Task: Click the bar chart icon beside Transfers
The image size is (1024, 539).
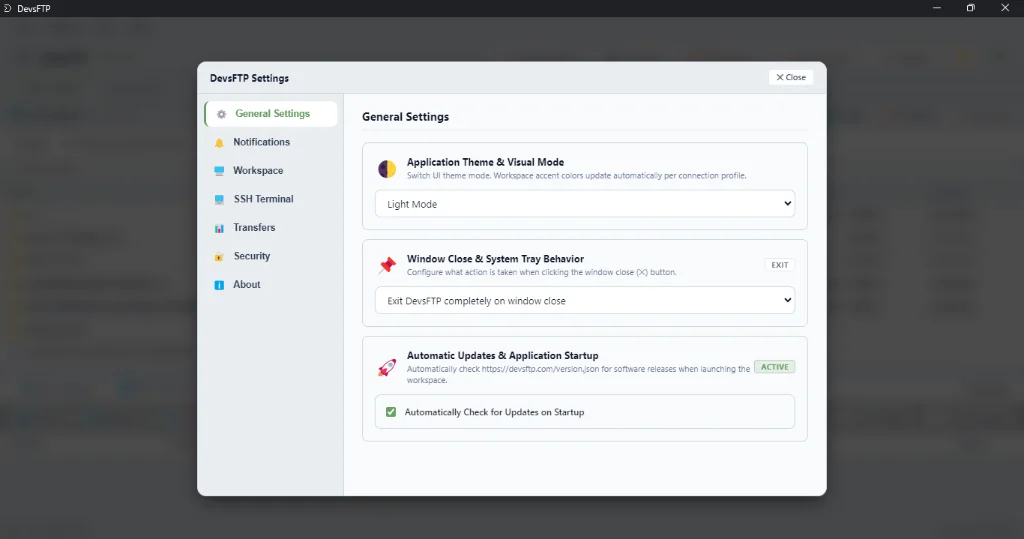Action: [219, 228]
